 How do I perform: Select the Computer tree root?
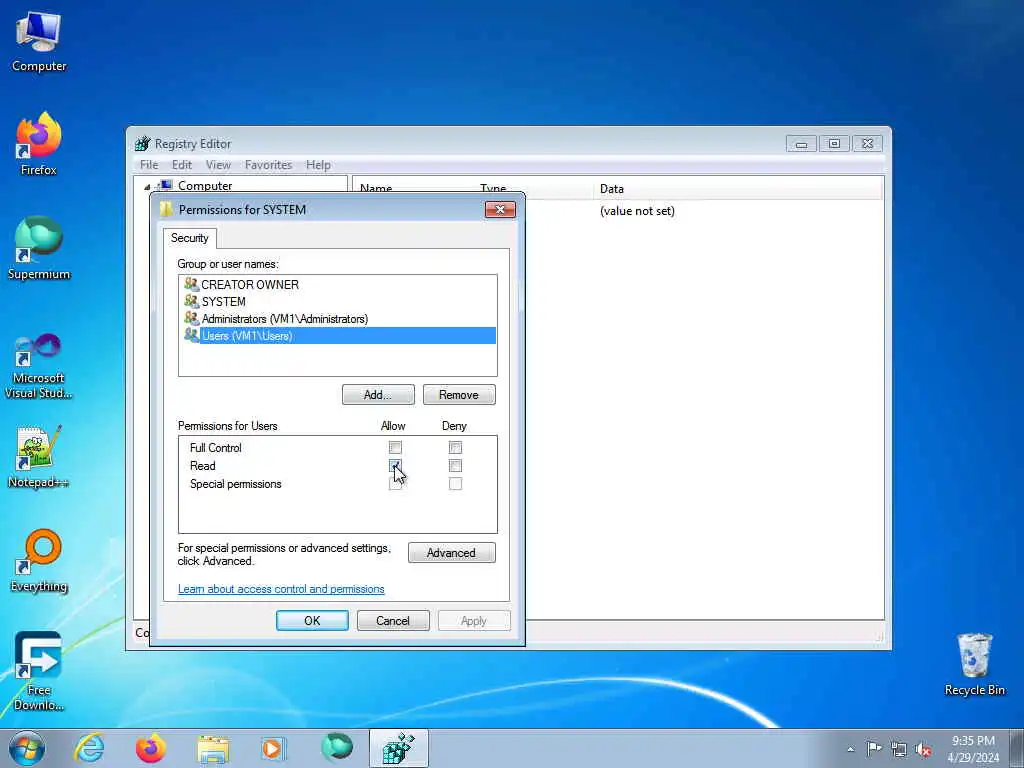204,185
